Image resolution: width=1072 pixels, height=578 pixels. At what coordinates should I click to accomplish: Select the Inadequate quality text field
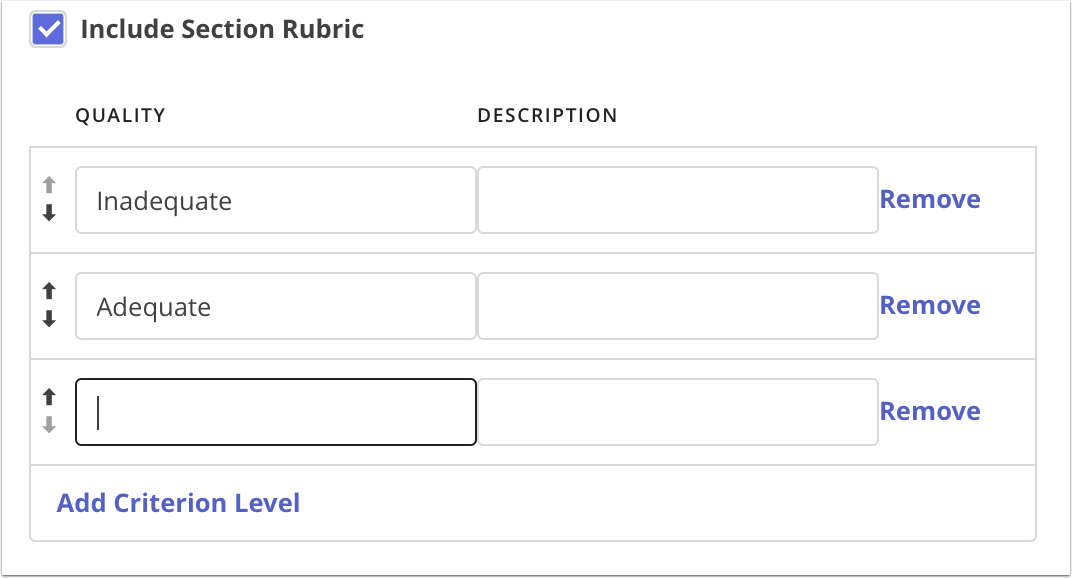(x=275, y=199)
